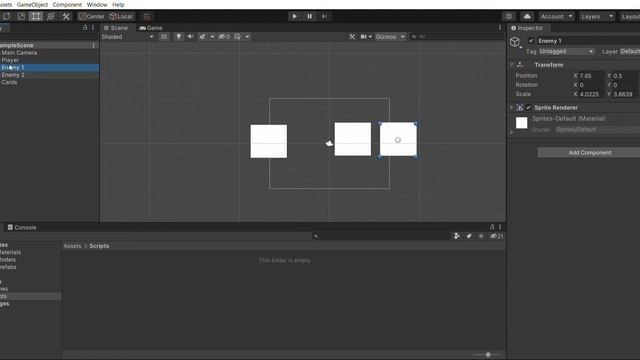Open the Shaded draw mode dropdown
The height and width of the screenshot is (360, 640).
point(127,37)
